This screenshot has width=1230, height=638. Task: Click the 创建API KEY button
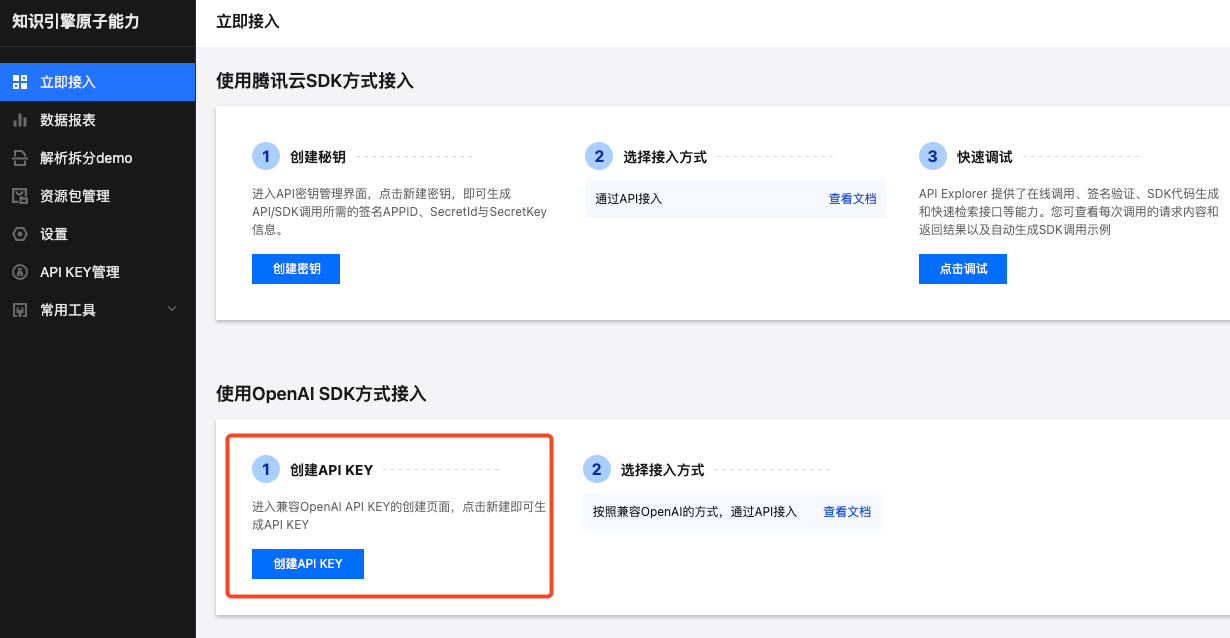click(x=308, y=564)
